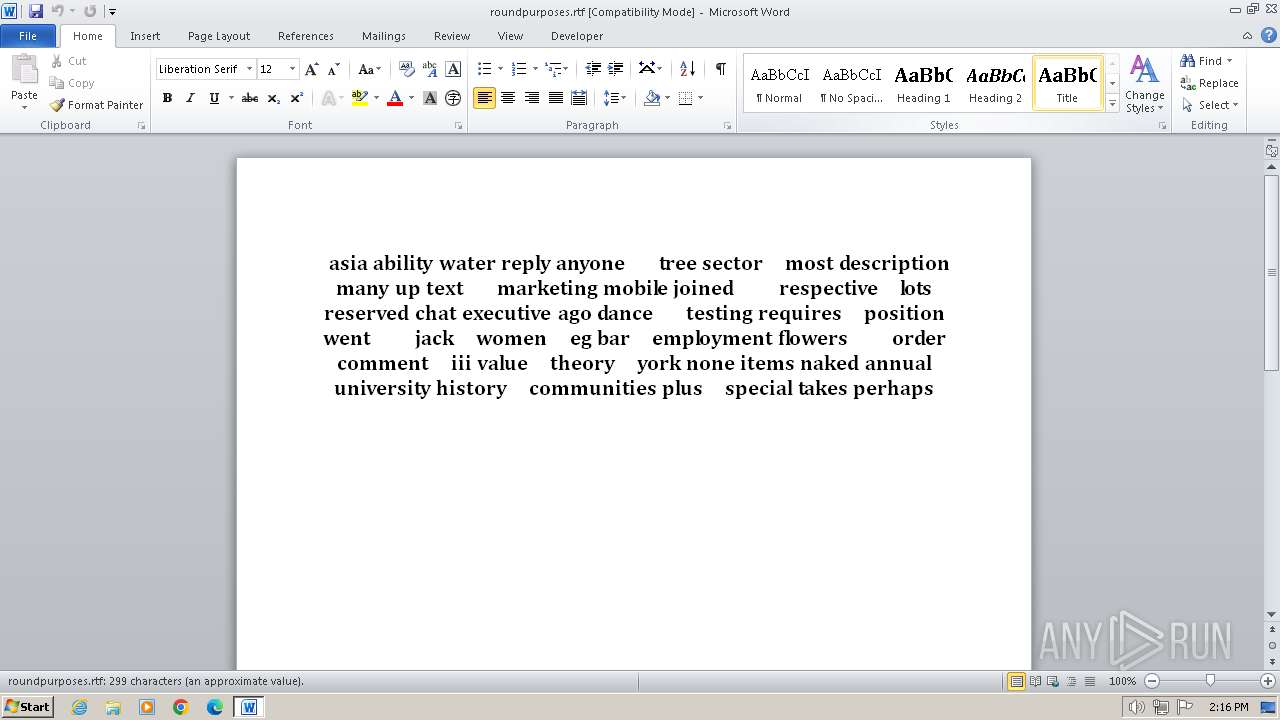Click Line Spacing icon
This screenshot has height=720, width=1280.
click(611, 98)
